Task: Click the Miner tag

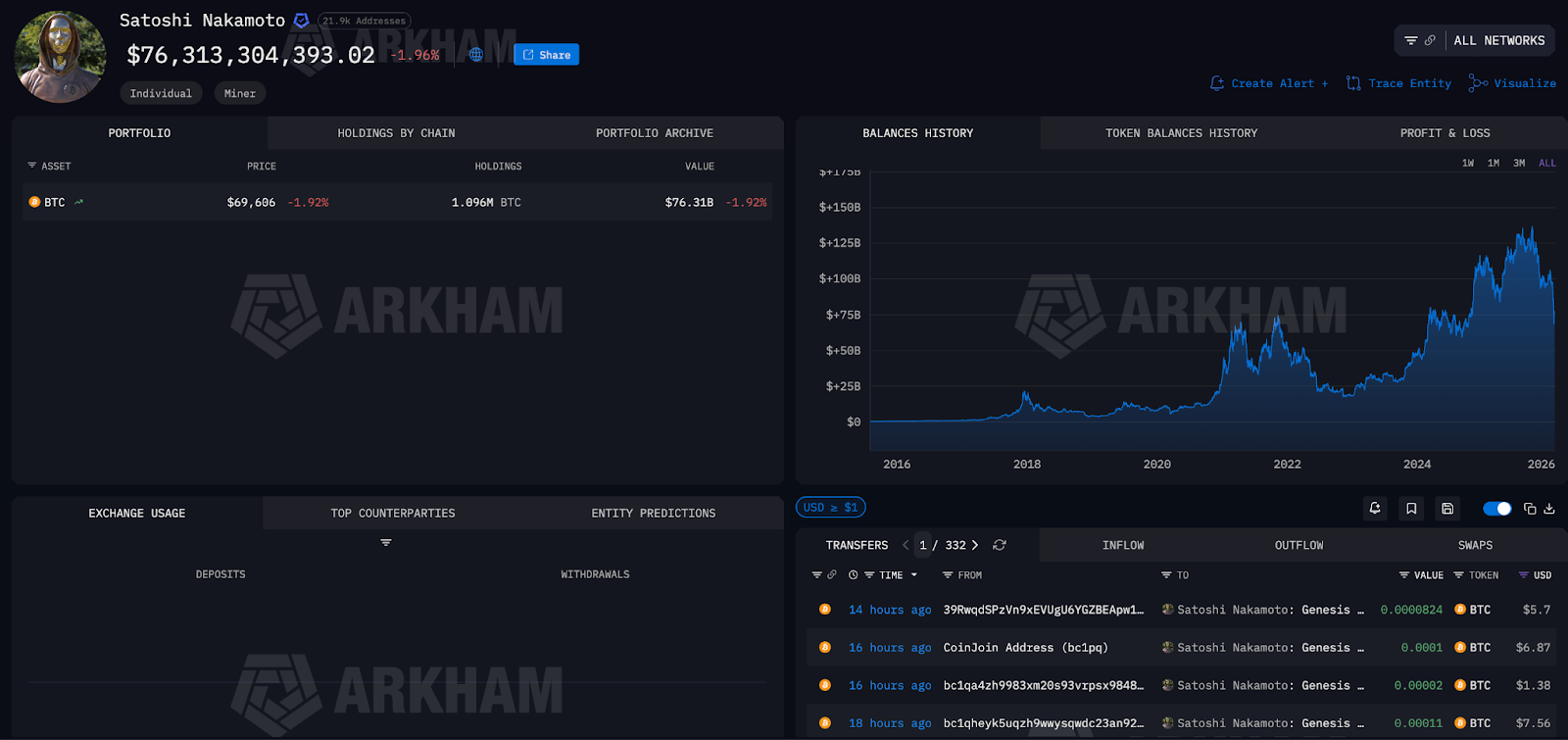Action: [240, 93]
